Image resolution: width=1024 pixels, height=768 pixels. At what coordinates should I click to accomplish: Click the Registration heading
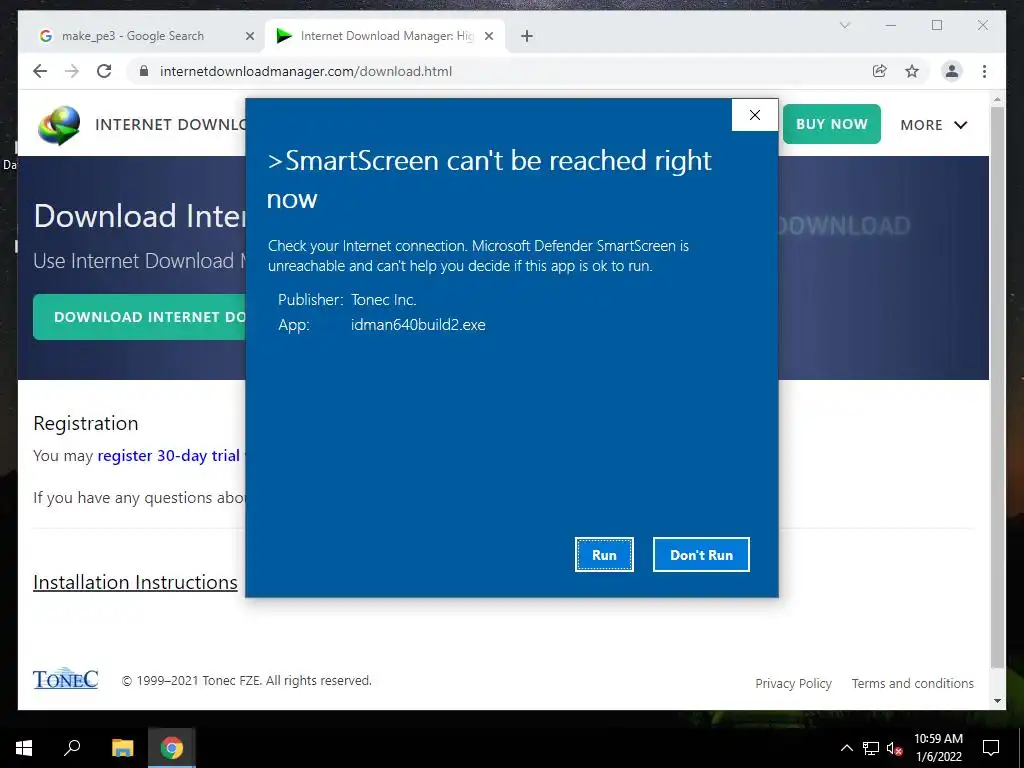pyautogui.click(x=86, y=423)
